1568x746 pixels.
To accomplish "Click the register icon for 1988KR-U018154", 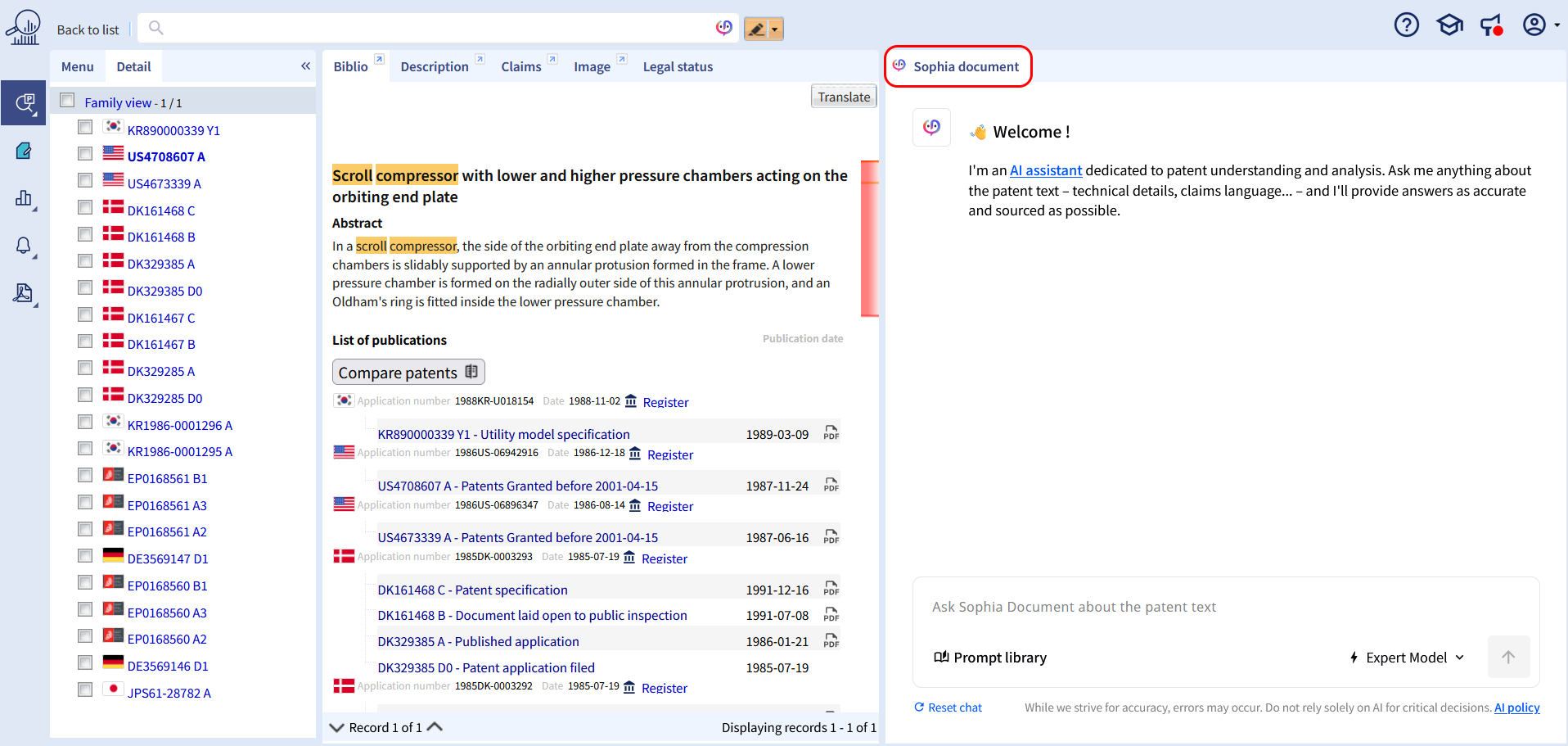I will coord(631,401).
